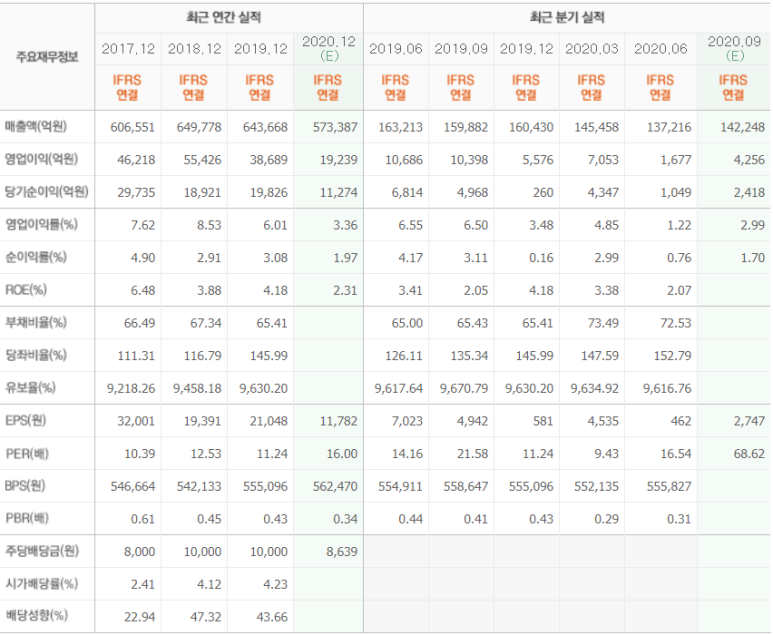This screenshot has width=773, height=635.
Task: Click quarterly revenue value 142,248
Action: click(742, 127)
